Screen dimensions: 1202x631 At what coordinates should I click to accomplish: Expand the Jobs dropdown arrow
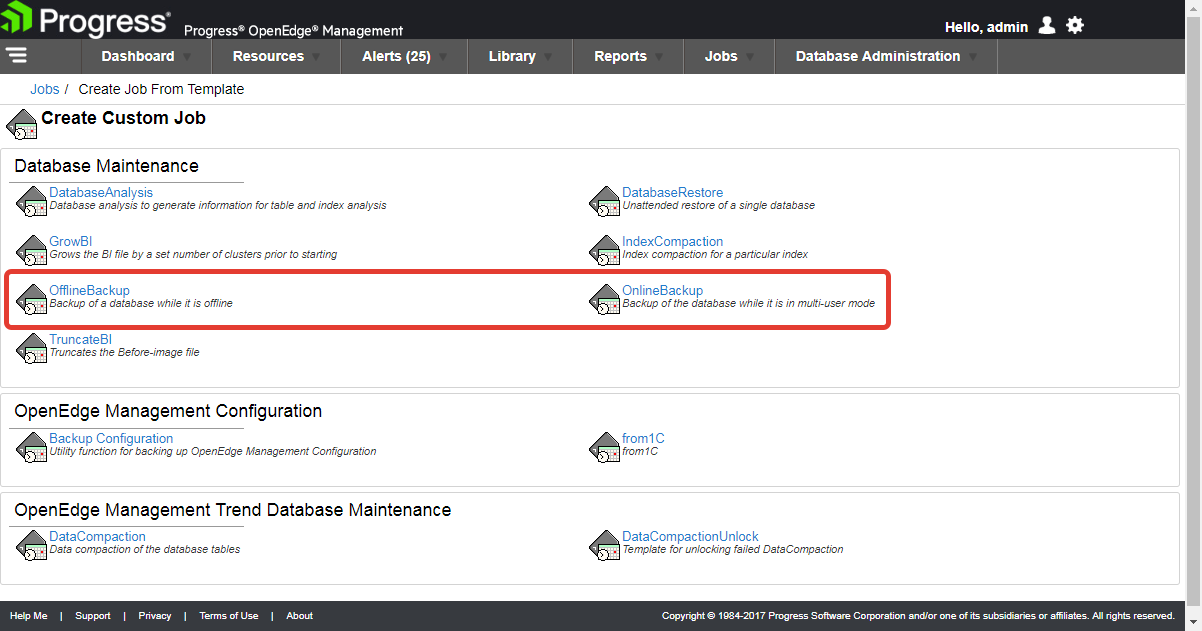coord(750,57)
